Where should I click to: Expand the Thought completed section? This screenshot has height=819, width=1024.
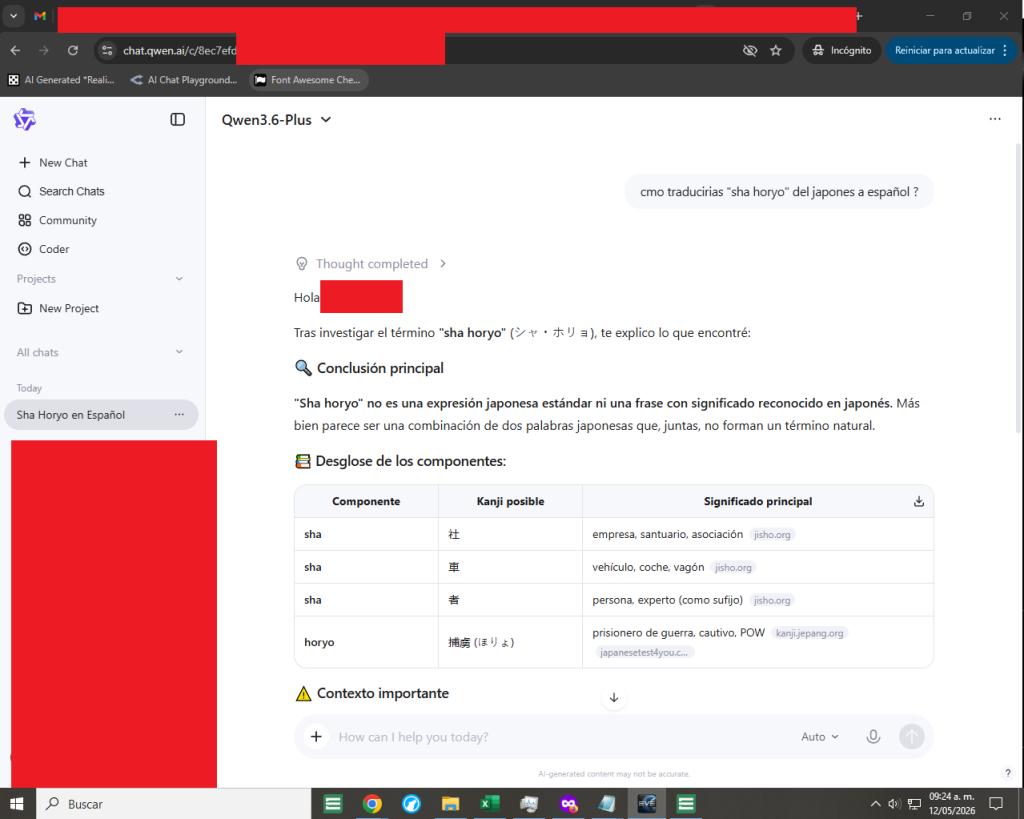pos(371,264)
